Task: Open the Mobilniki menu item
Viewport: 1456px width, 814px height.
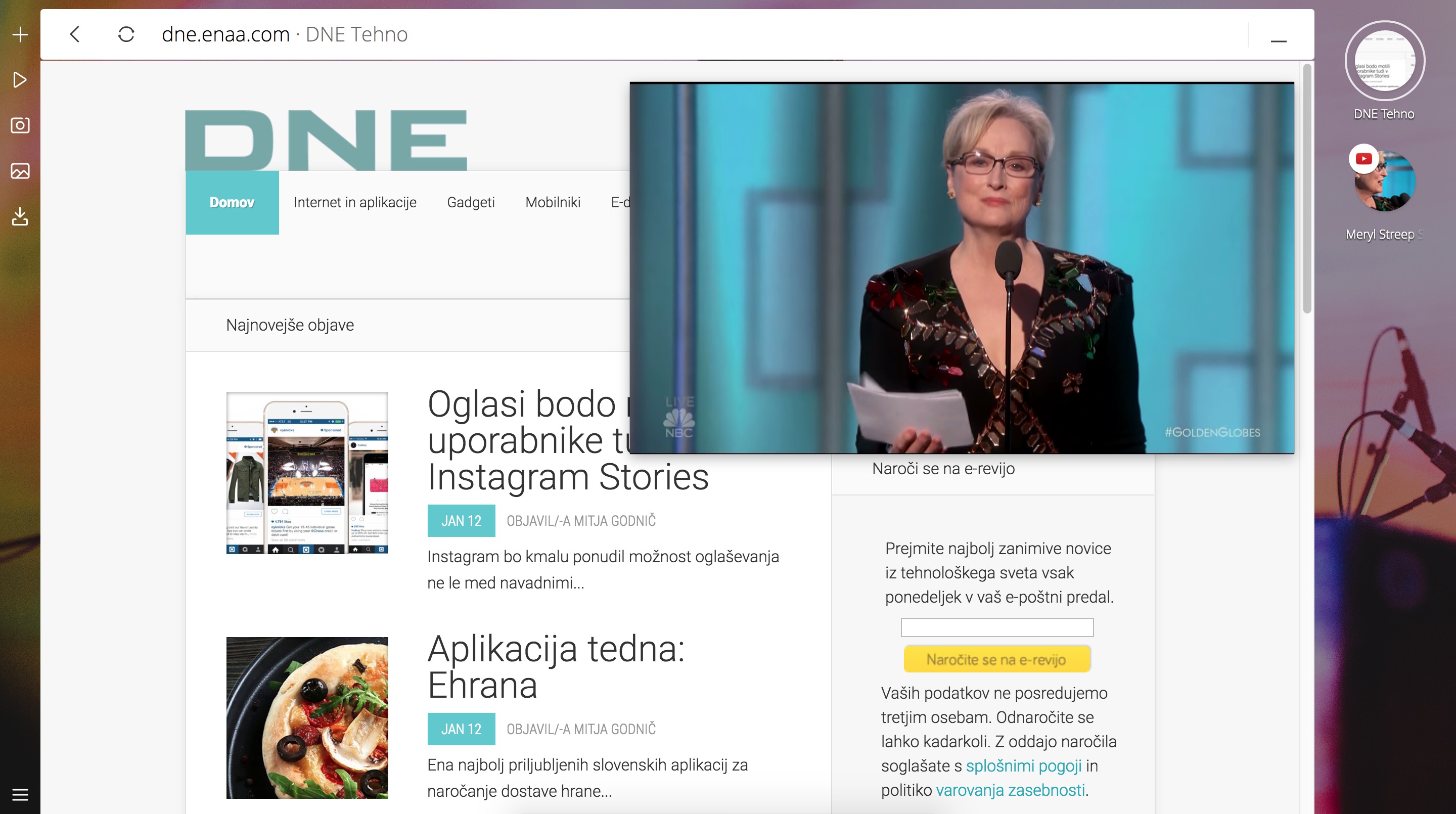Action: click(x=553, y=202)
